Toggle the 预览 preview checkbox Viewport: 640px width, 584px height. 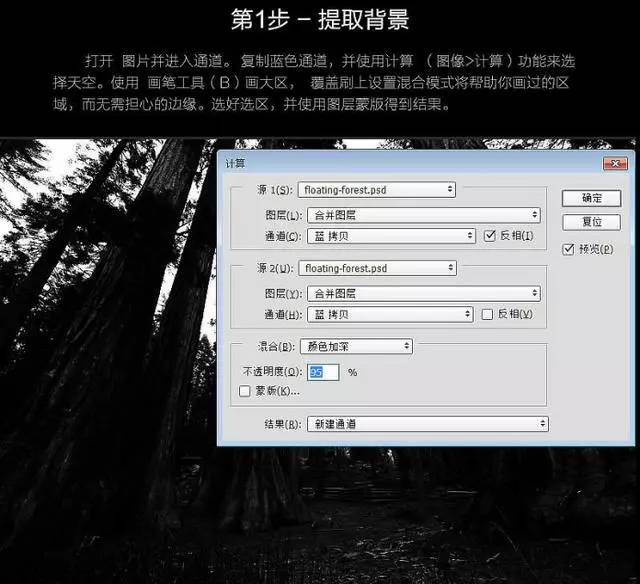(x=569, y=249)
